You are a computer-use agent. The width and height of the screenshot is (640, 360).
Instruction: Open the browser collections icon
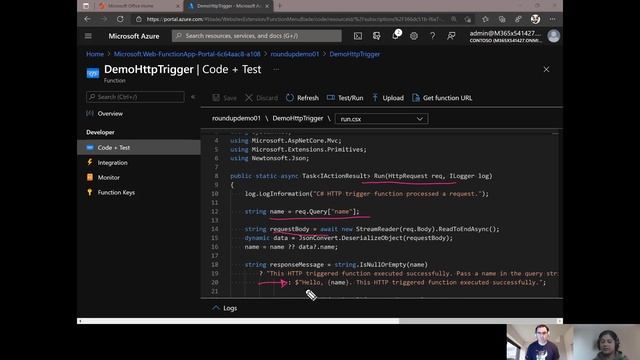pos(502,19)
